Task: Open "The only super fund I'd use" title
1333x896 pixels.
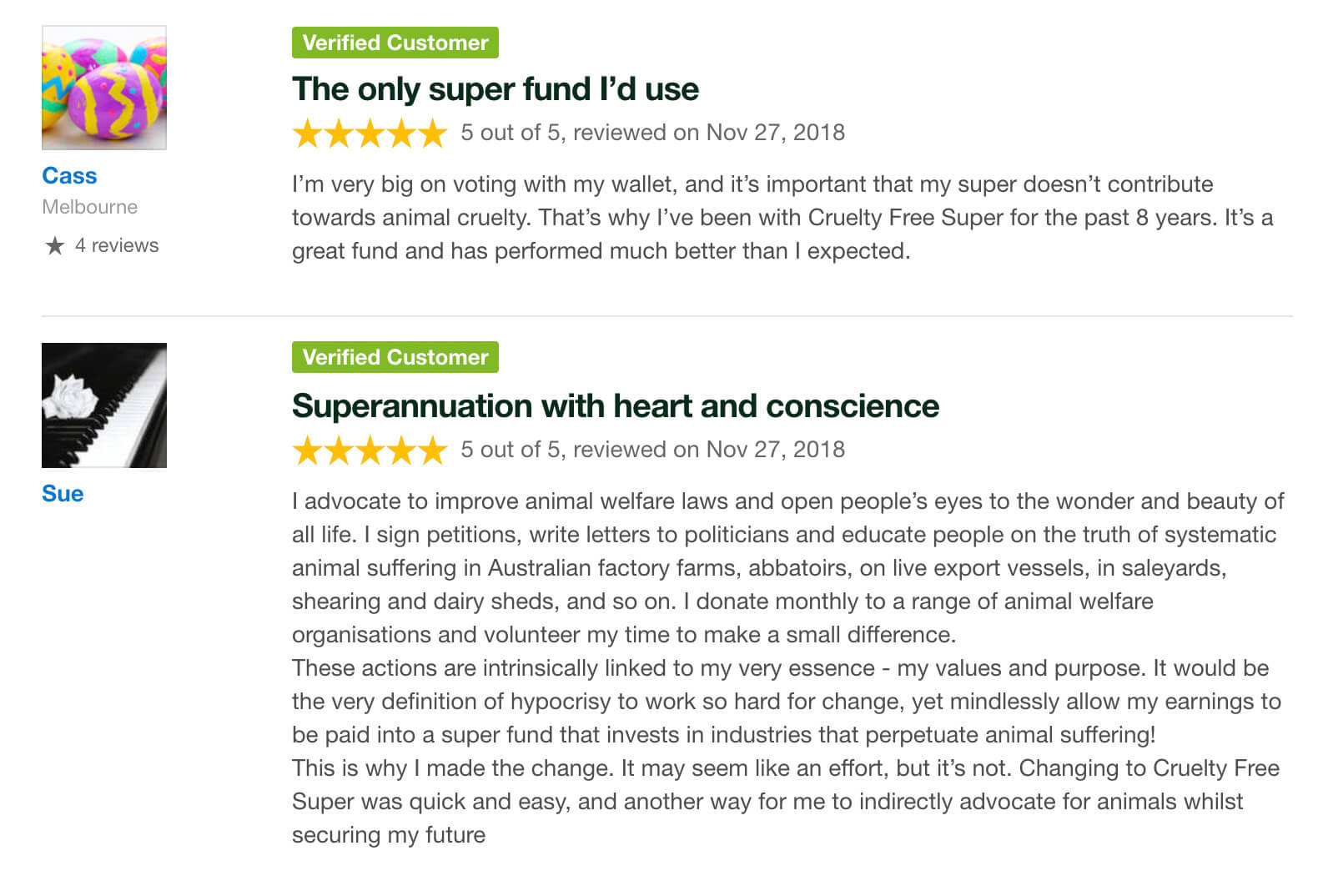Action: pos(495,89)
